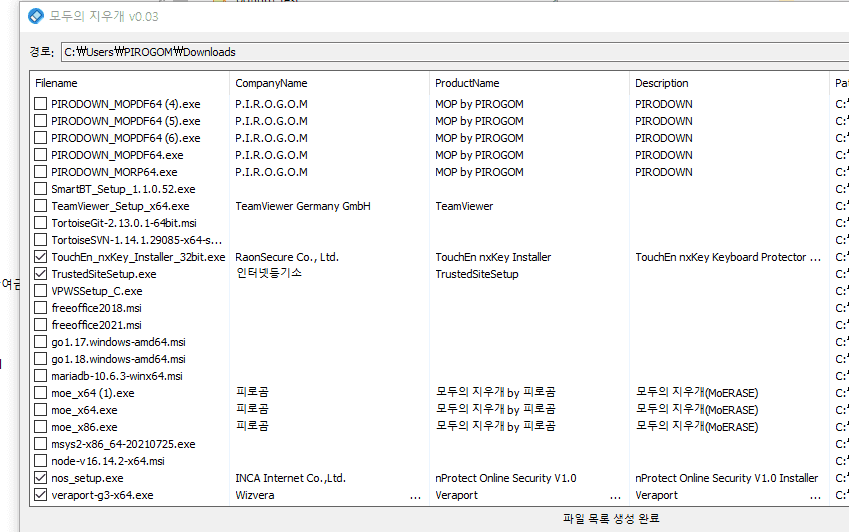Select the msys2-x86_64-20210725.exe file name
Image resolution: width=849 pixels, height=532 pixels.
tap(123, 444)
